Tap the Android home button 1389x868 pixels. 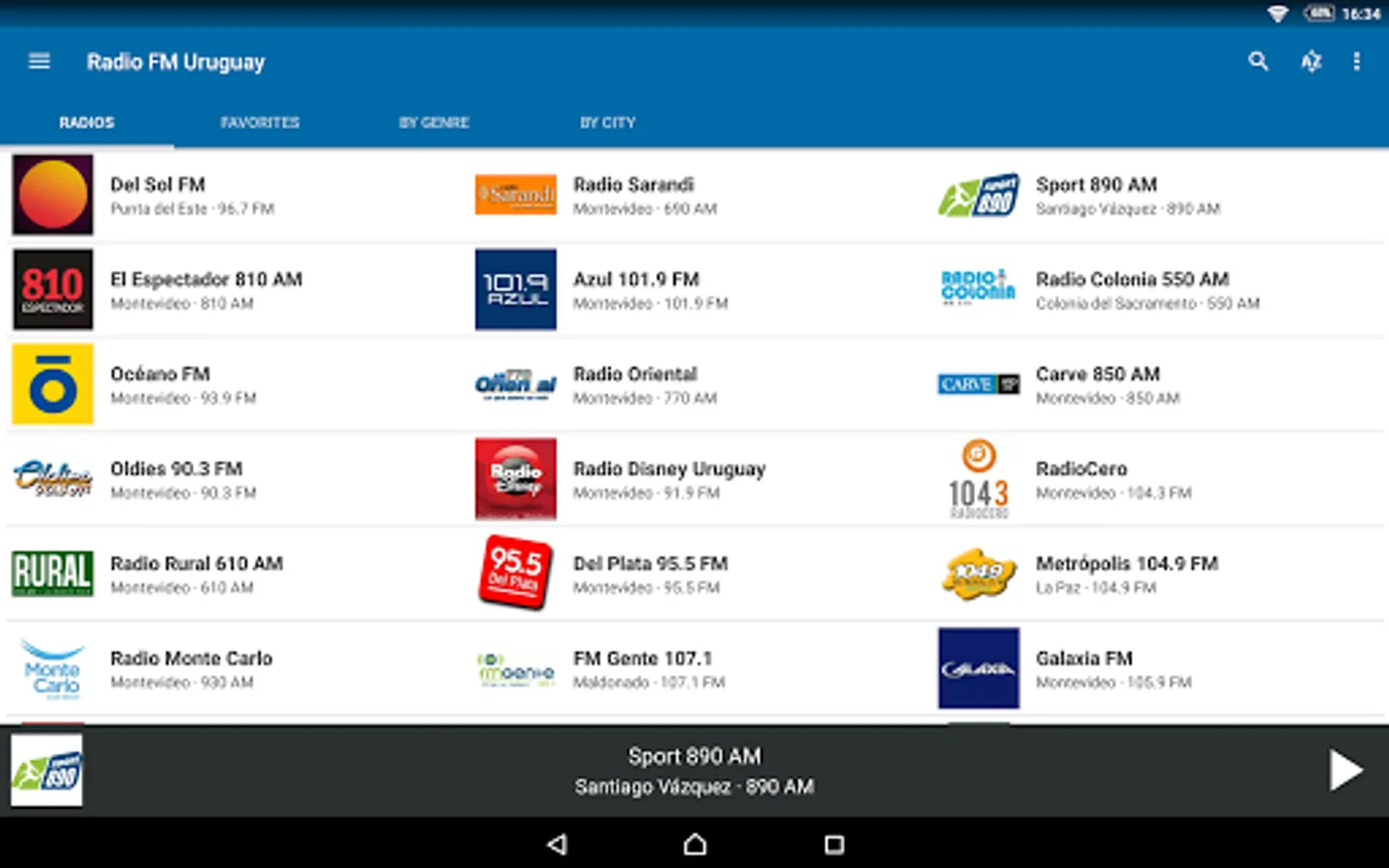coord(694,845)
